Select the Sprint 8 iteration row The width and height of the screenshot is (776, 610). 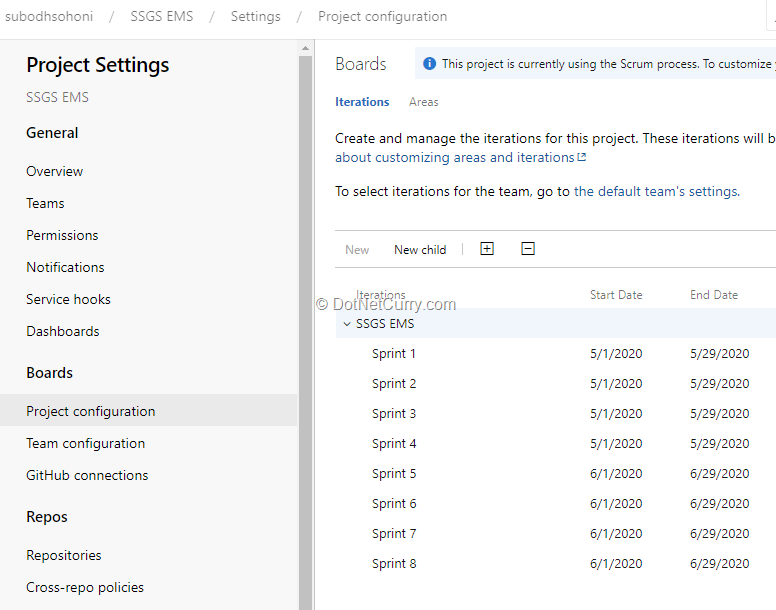[x=556, y=563]
